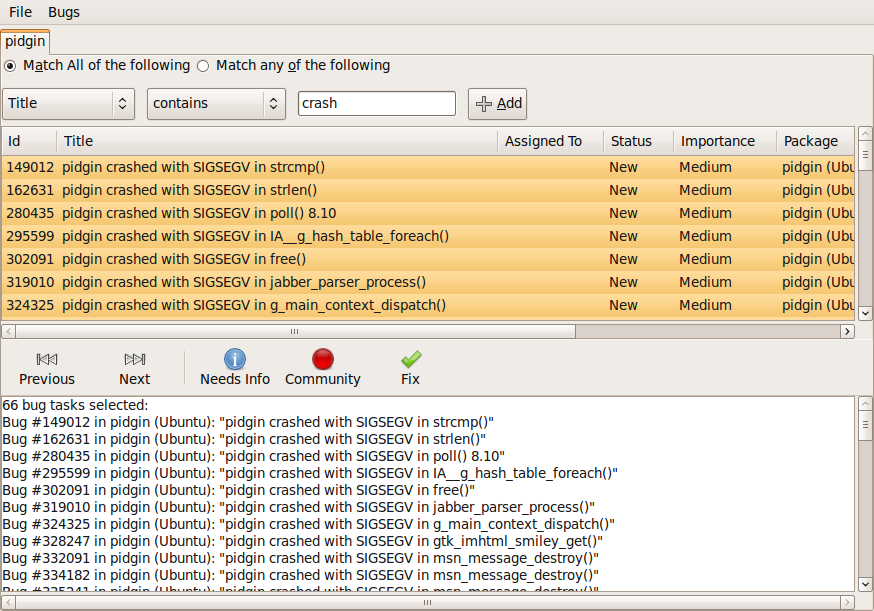Click the Bug #328247 gtk_imhtml_smiley_get line
Screen dimensions: 874x611
(x=303, y=541)
